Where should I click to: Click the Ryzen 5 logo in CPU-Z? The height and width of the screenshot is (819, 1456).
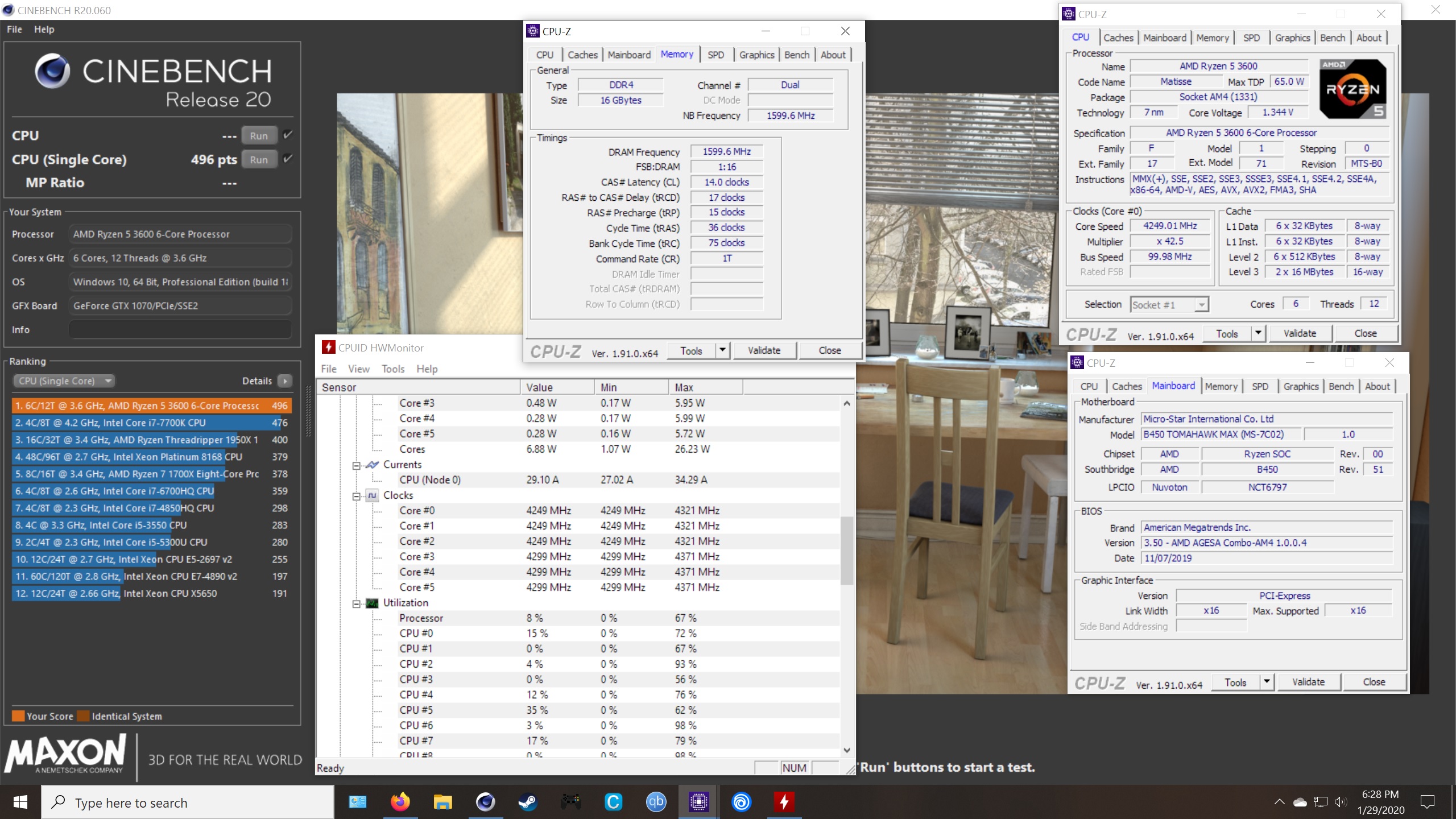[1352, 89]
